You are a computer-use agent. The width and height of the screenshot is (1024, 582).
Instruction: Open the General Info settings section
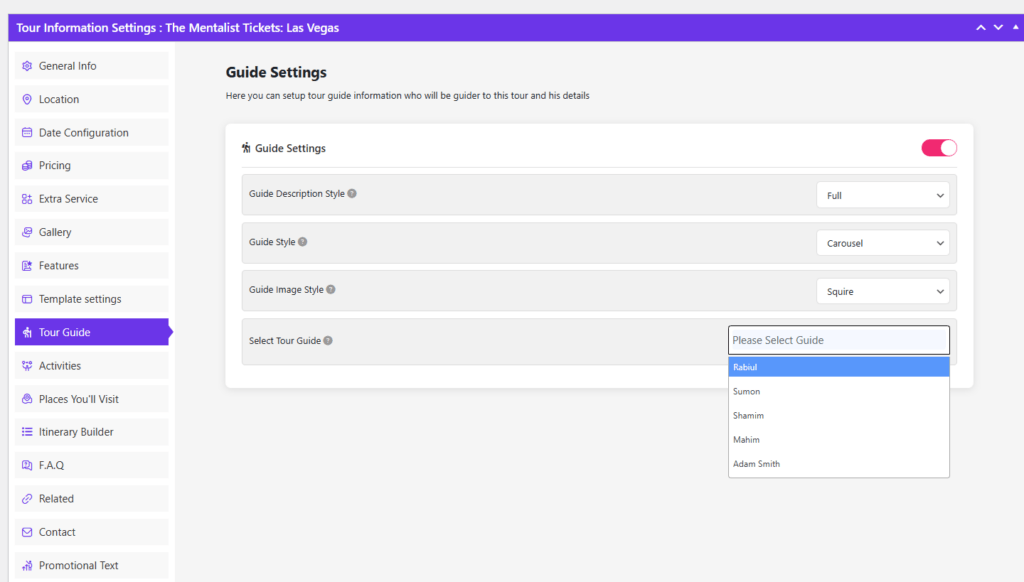(25, 65)
